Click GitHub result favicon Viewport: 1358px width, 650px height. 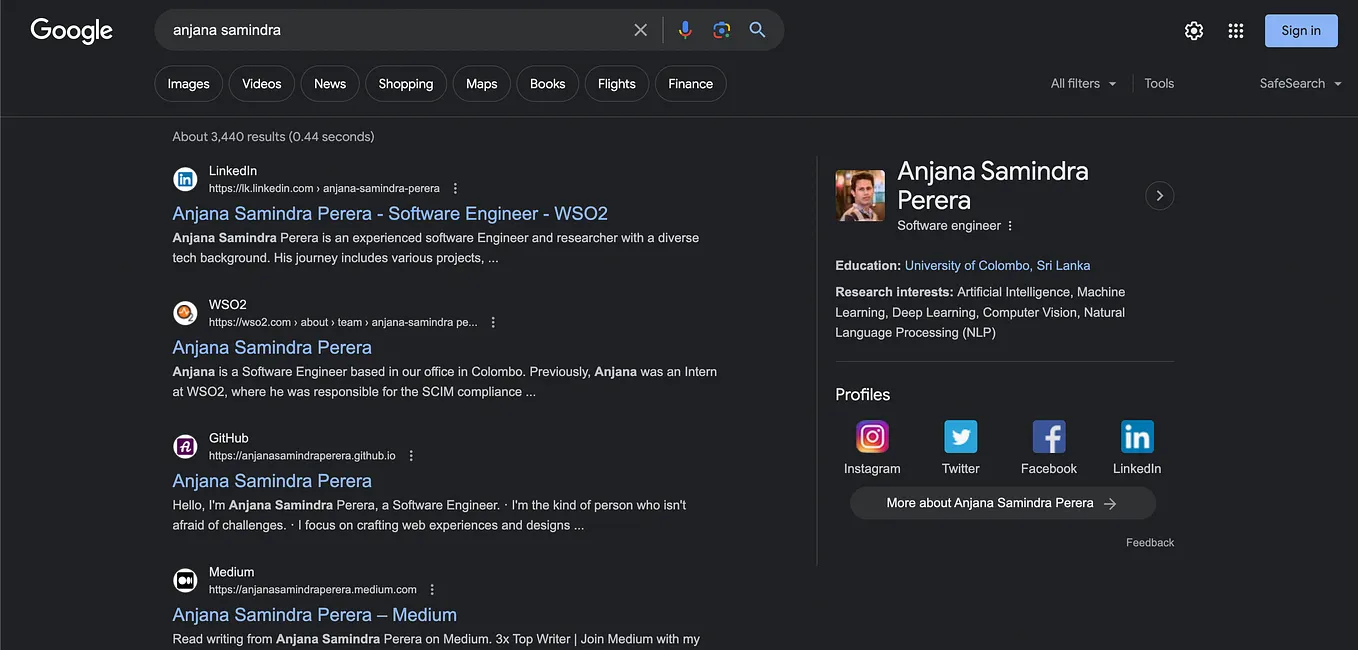coord(185,446)
